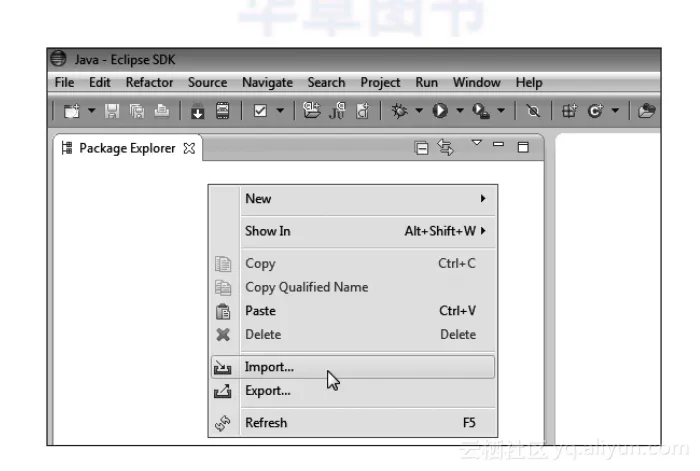Open the dropdown next to checkmark icon
Image resolution: width=700 pixels, height=471 pixels.
coord(280,110)
